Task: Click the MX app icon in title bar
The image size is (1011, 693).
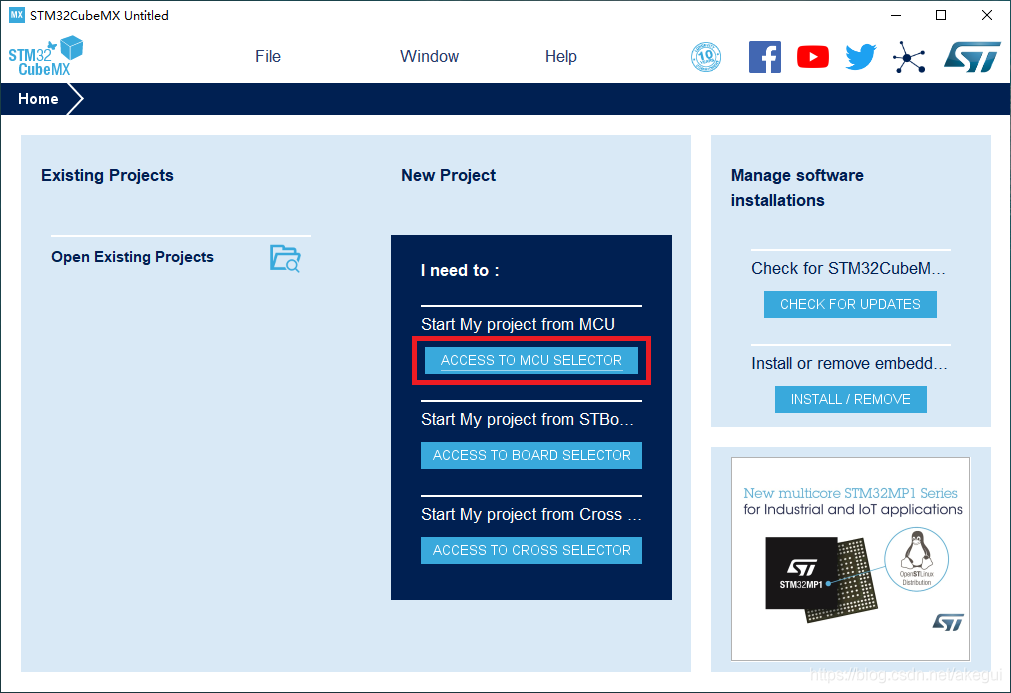Action: pos(16,15)
